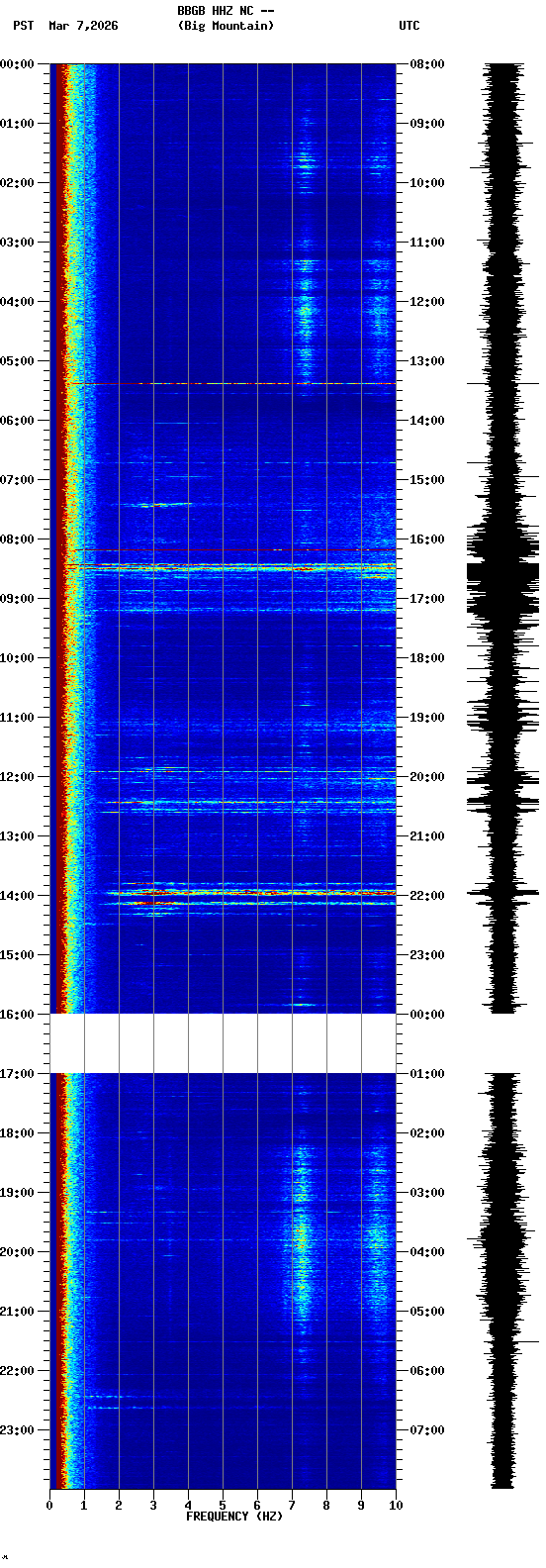Click the 20:00 UTC label on right axis
546x1568 pixels.
427,777
